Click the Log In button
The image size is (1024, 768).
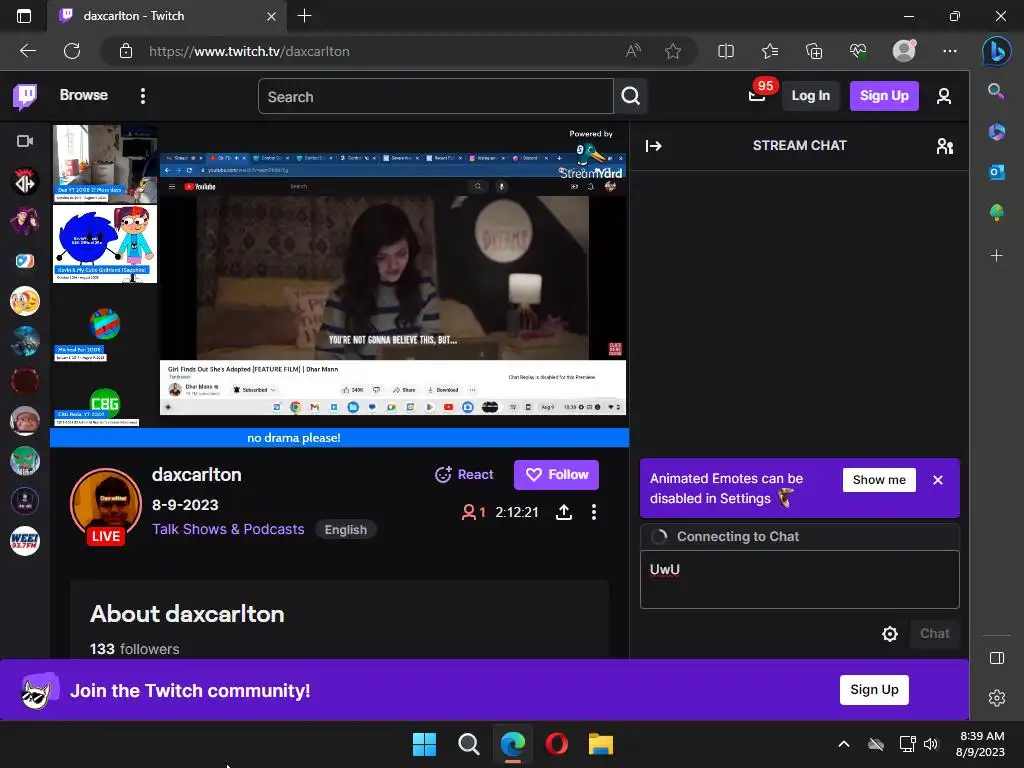pos(810,96)
